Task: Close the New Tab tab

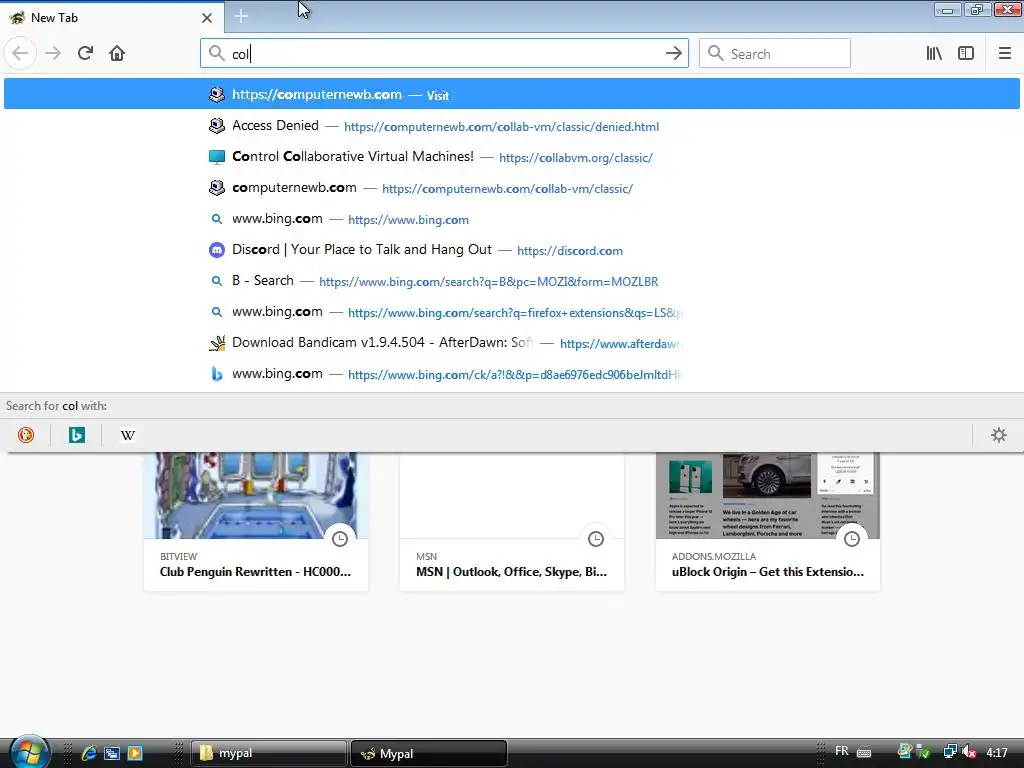Action: pyautogui.click(x=207, y=18)
